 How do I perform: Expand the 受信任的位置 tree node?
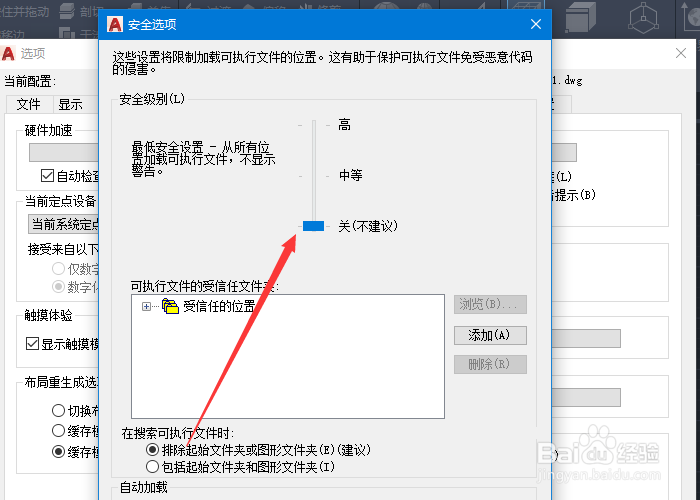pyautogui.click(x=146, y=306)
